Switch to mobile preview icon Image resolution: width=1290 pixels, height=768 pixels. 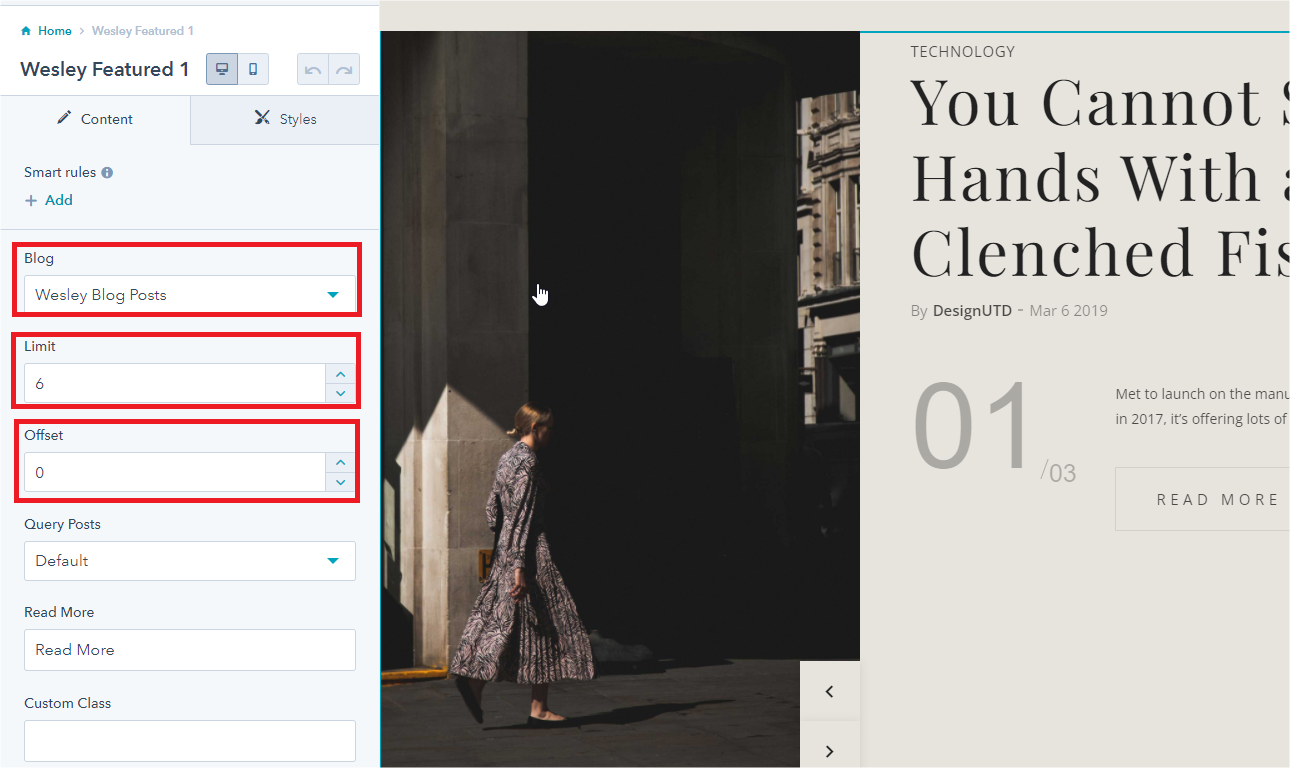(x=253, y=69)
